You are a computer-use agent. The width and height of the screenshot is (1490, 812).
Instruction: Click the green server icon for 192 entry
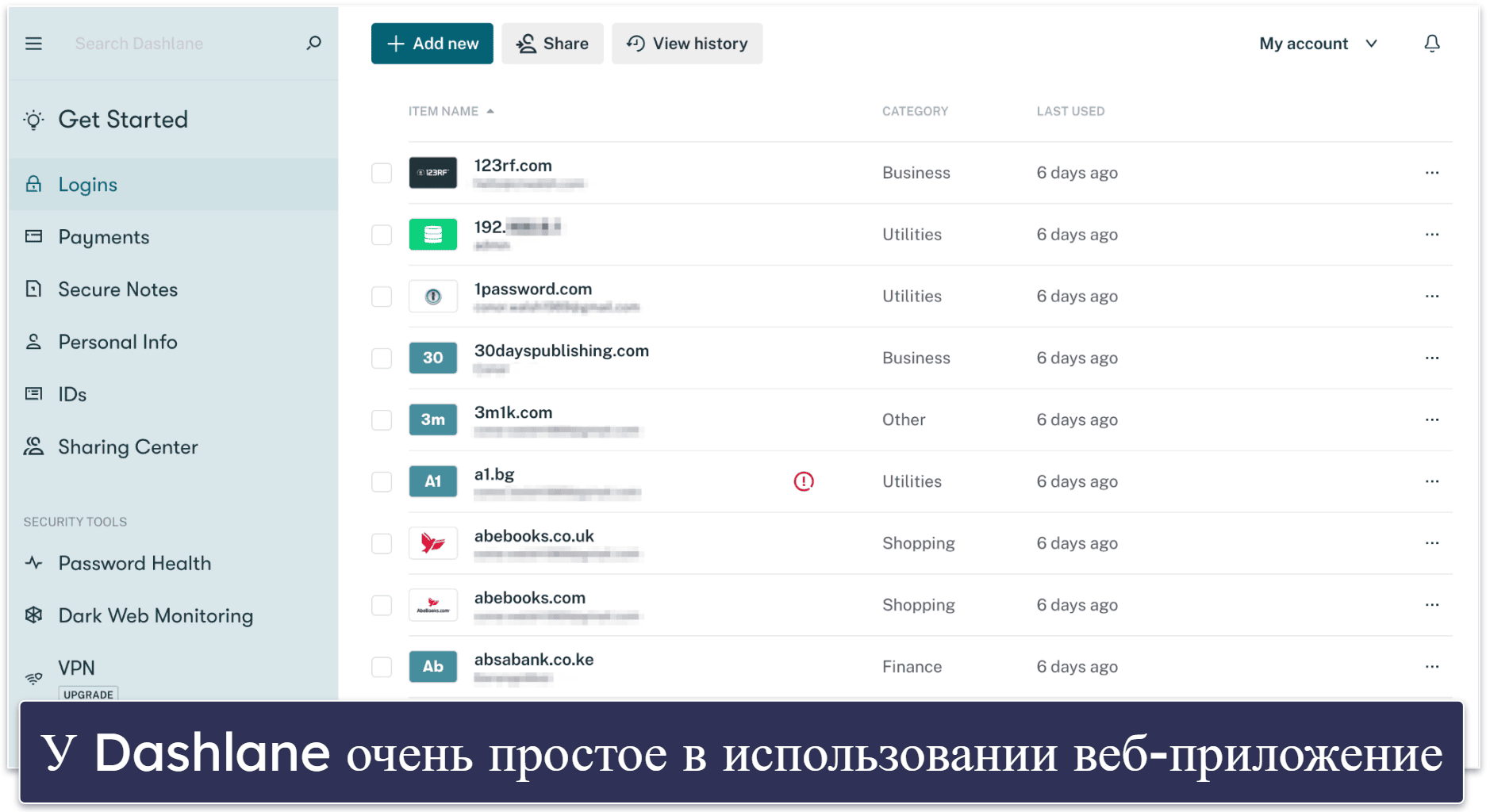[433, 235]
